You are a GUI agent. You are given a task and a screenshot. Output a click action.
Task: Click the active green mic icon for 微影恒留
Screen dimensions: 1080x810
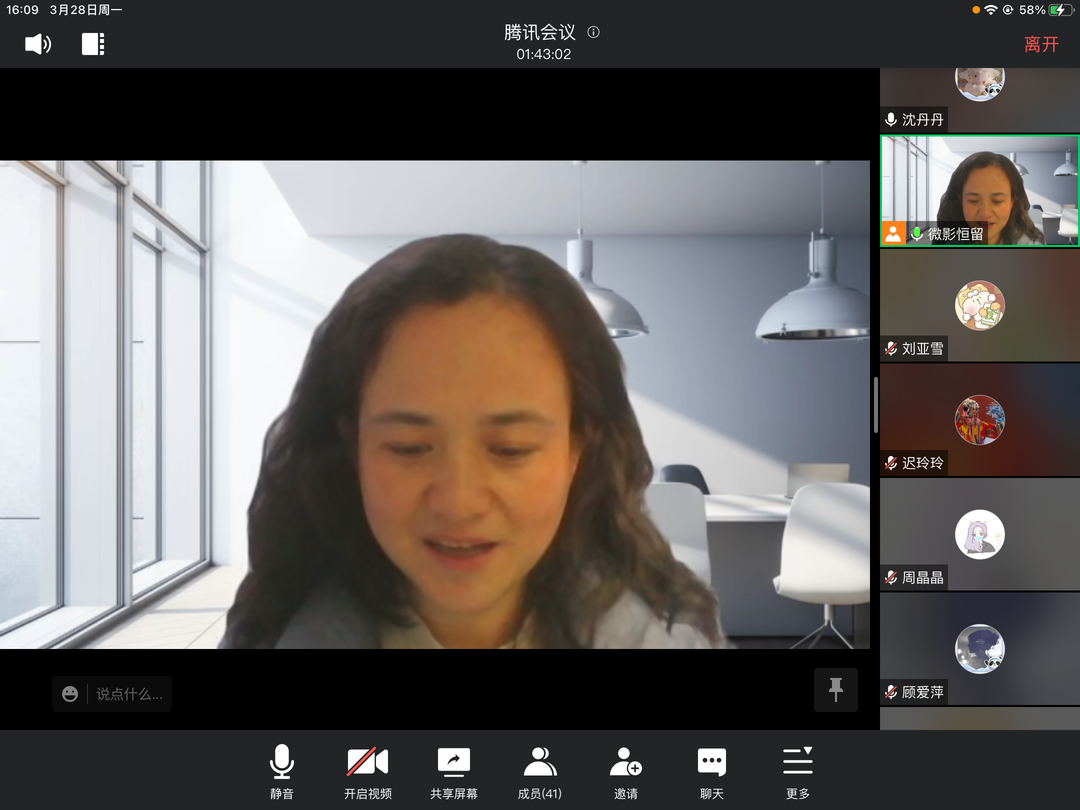(x=917, y=234)
